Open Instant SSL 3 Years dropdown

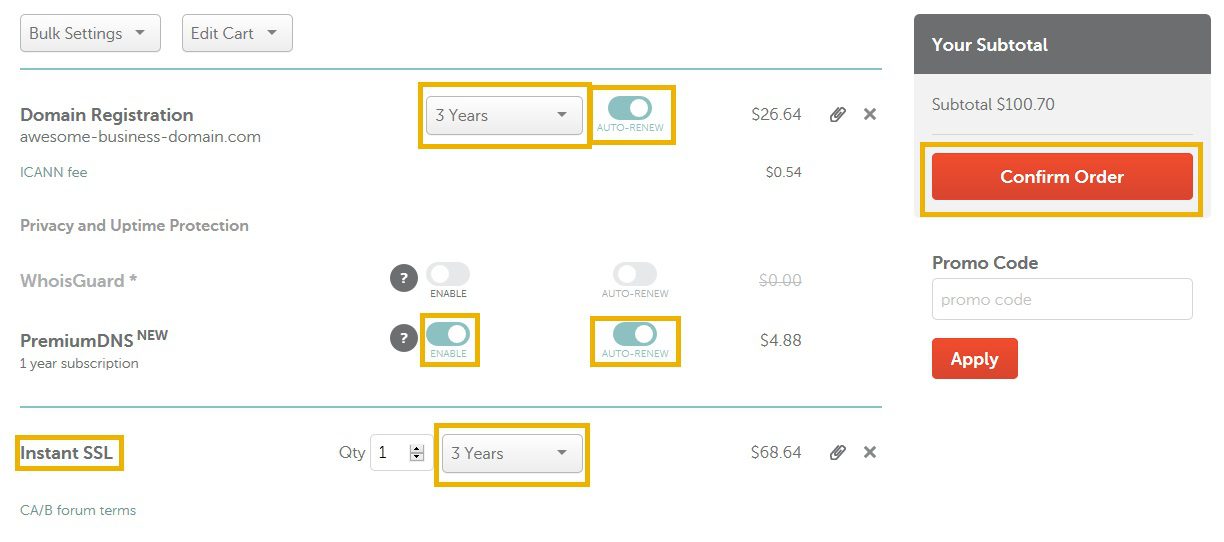[512, 453]
